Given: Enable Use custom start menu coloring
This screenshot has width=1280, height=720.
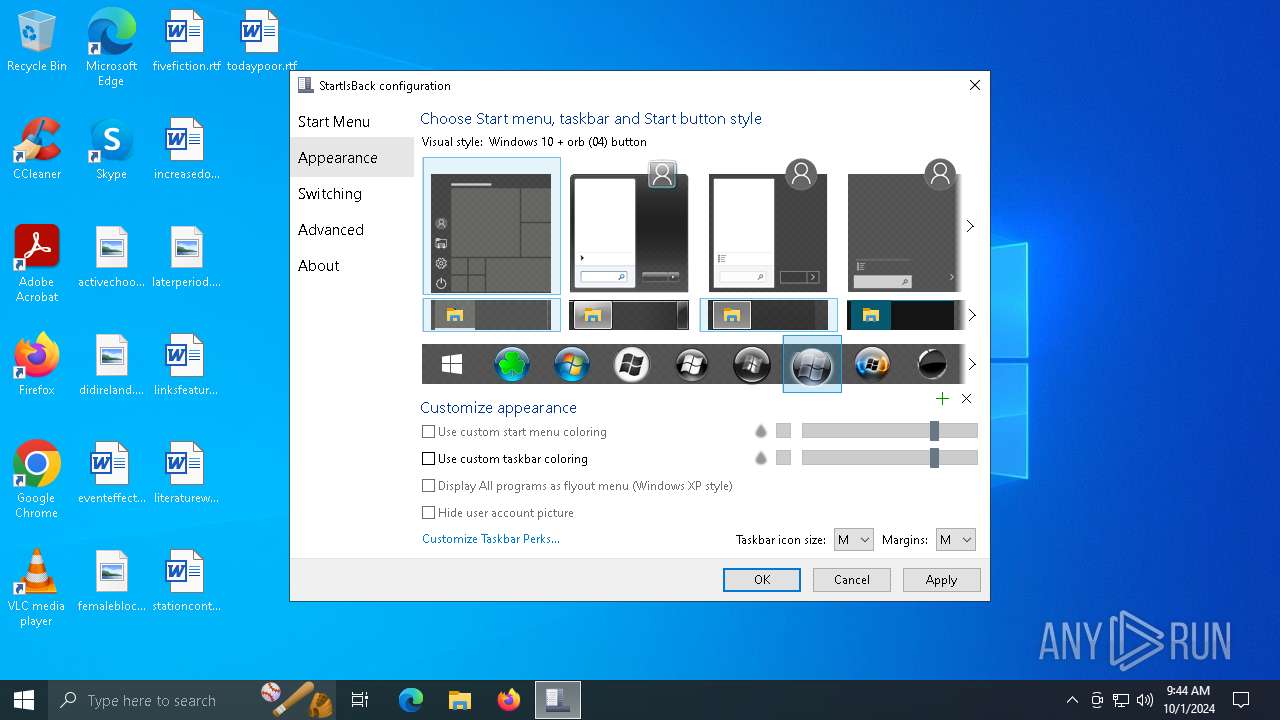Looking at the screenshot, I should (x=428, y=432).
